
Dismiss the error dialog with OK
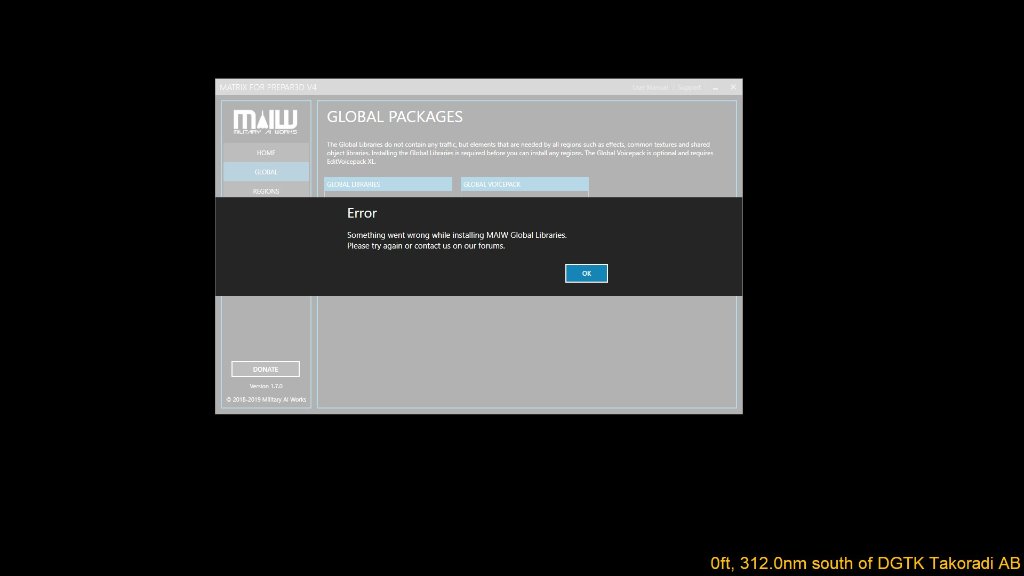(586, 273)
